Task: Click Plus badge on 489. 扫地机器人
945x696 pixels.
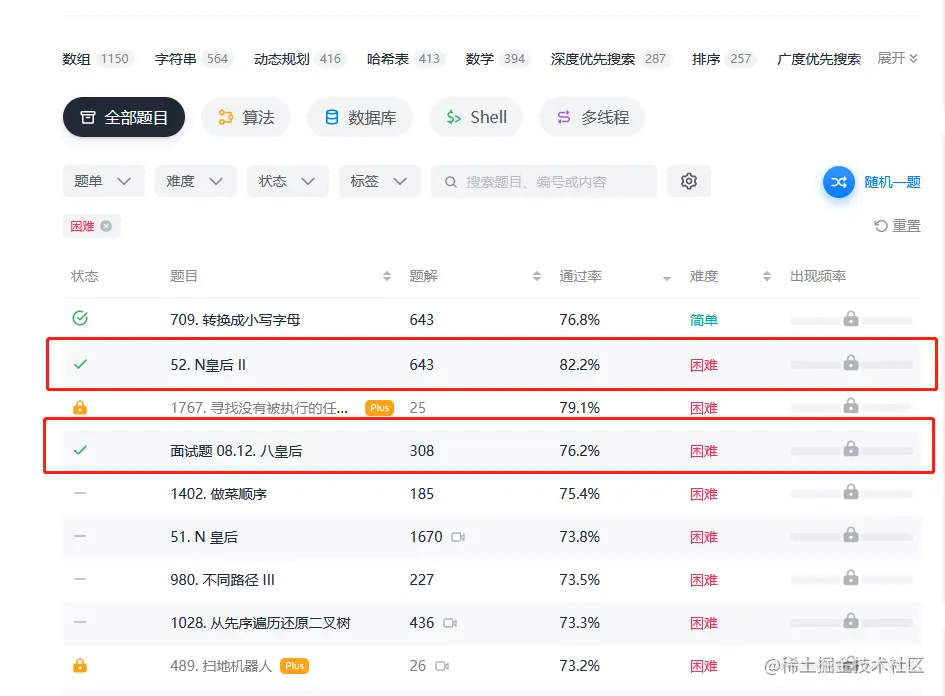Action: pos(294,666)
